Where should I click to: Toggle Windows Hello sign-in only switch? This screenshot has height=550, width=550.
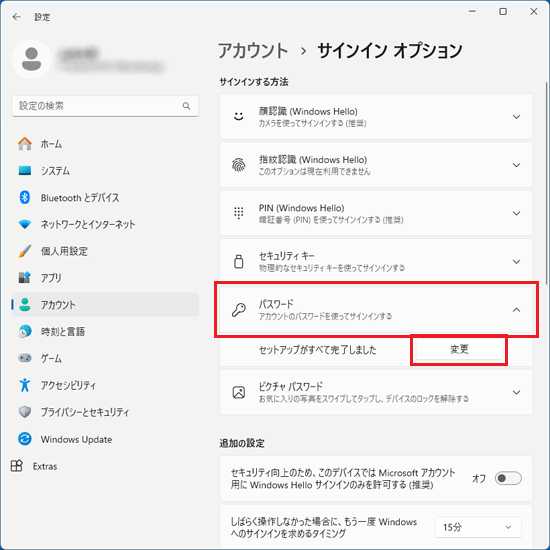tap(508, 478)
